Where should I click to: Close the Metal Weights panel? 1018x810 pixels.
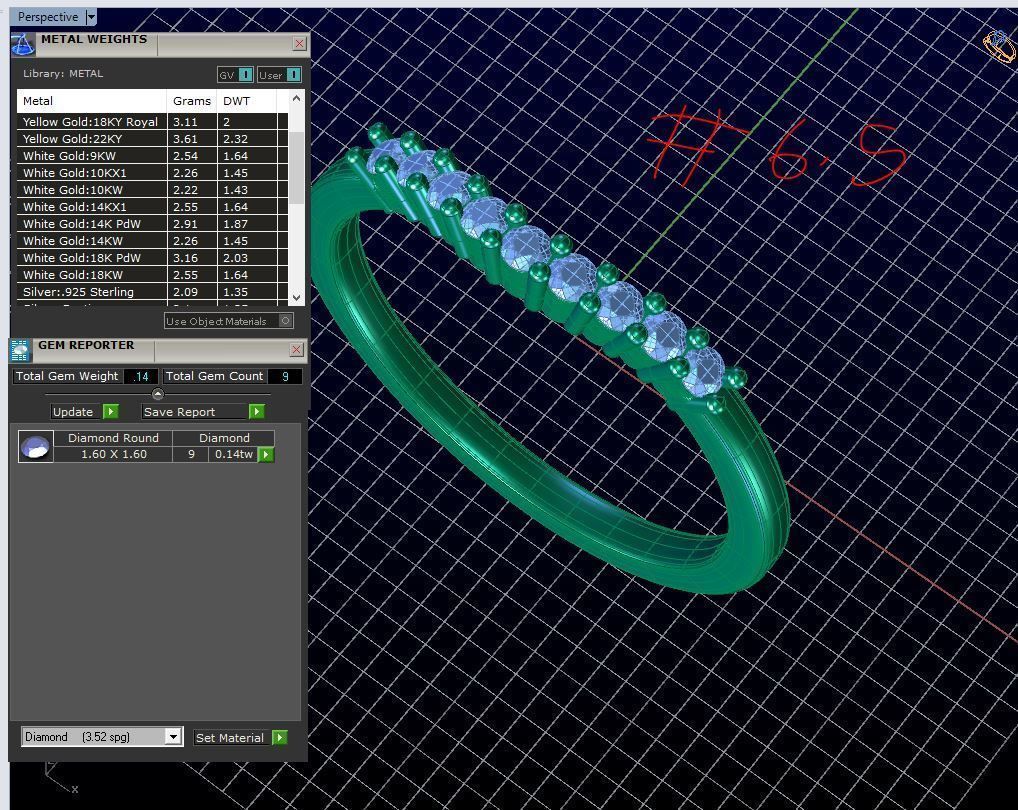tap(299, 43)
